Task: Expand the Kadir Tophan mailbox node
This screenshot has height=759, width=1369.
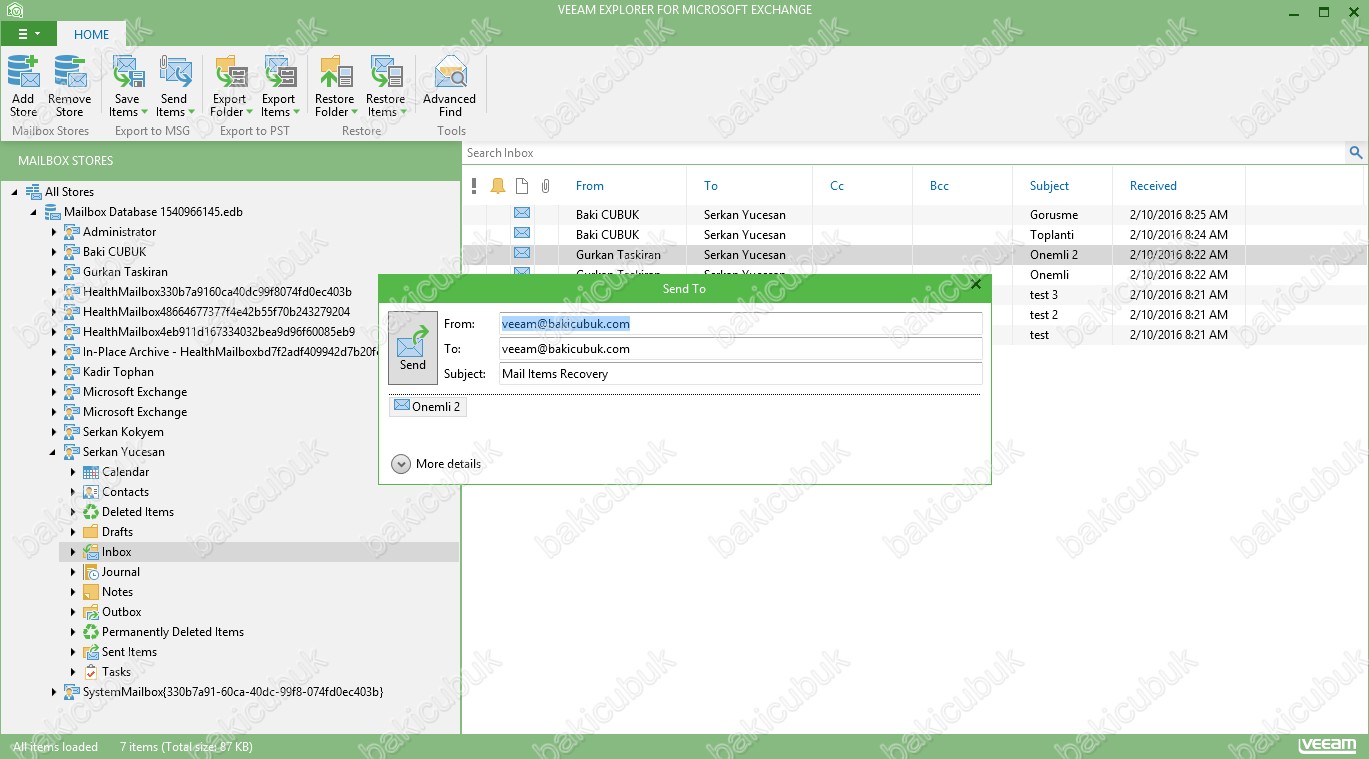Action: (x=54, y=372)
